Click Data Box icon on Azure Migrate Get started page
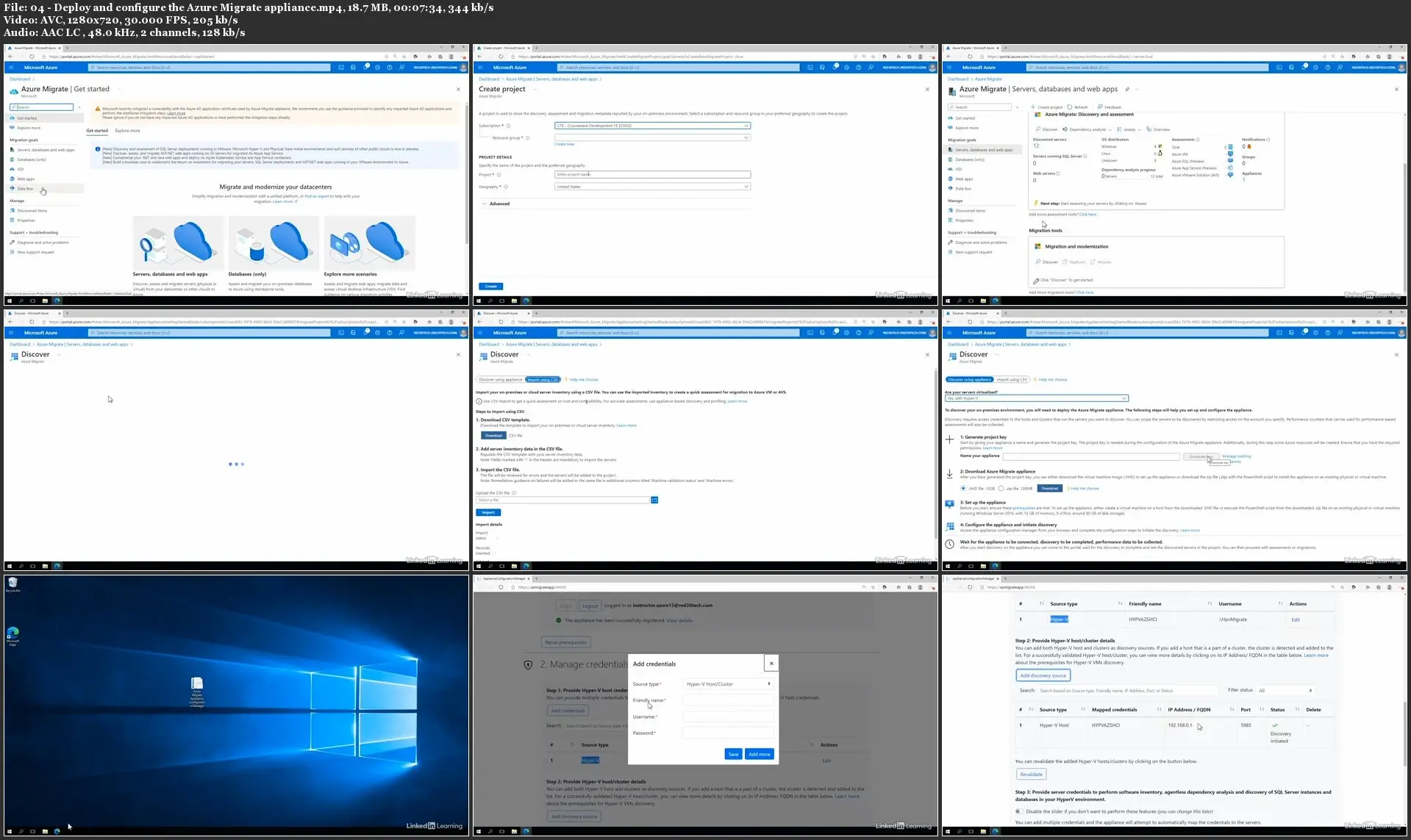Screen dimensions: 1411x840 tap(12, 189)
